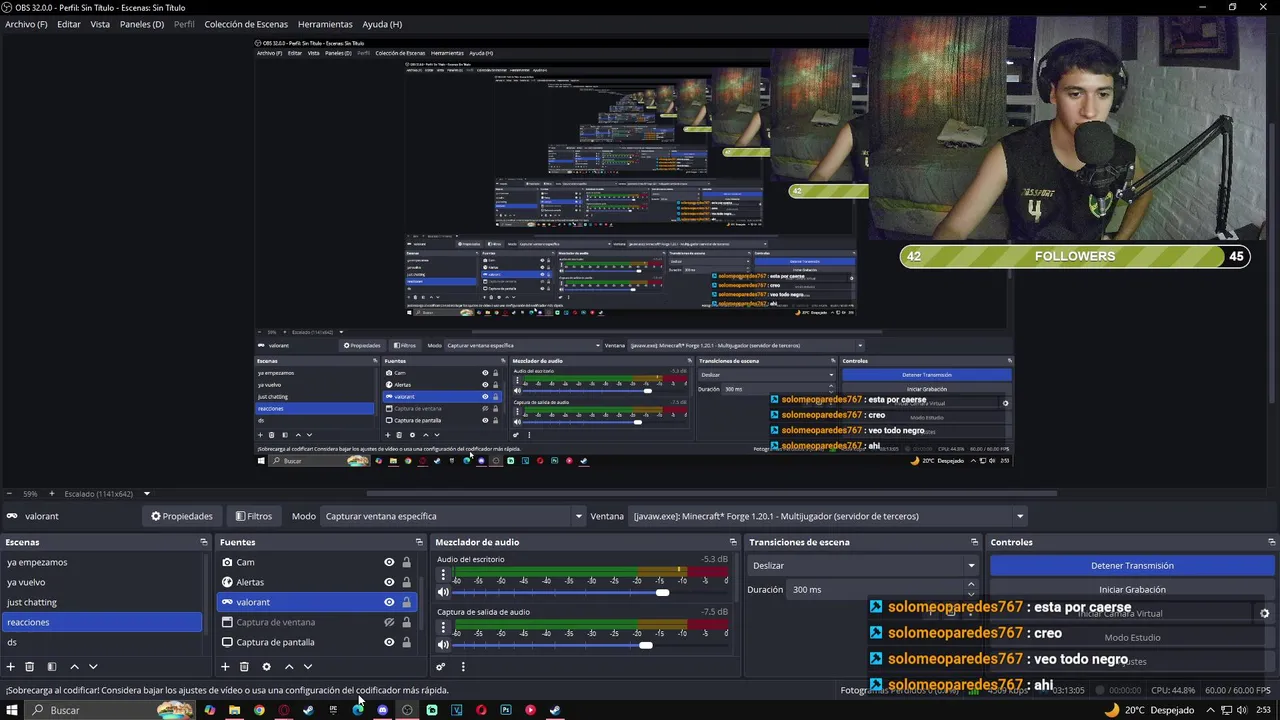Hide the valorant source
This screenshot has height=720, width=1280.
click(389, 602)
